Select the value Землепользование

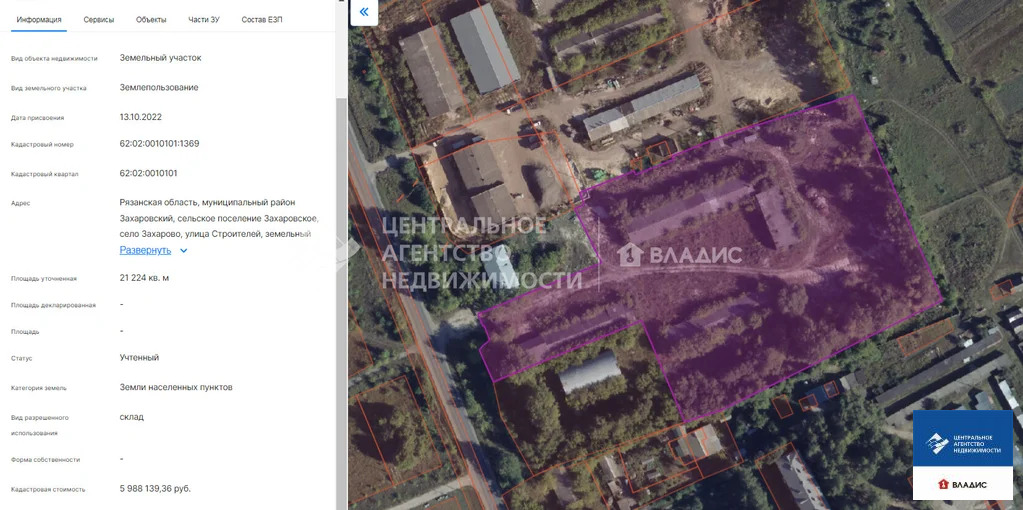click(159, 87)
